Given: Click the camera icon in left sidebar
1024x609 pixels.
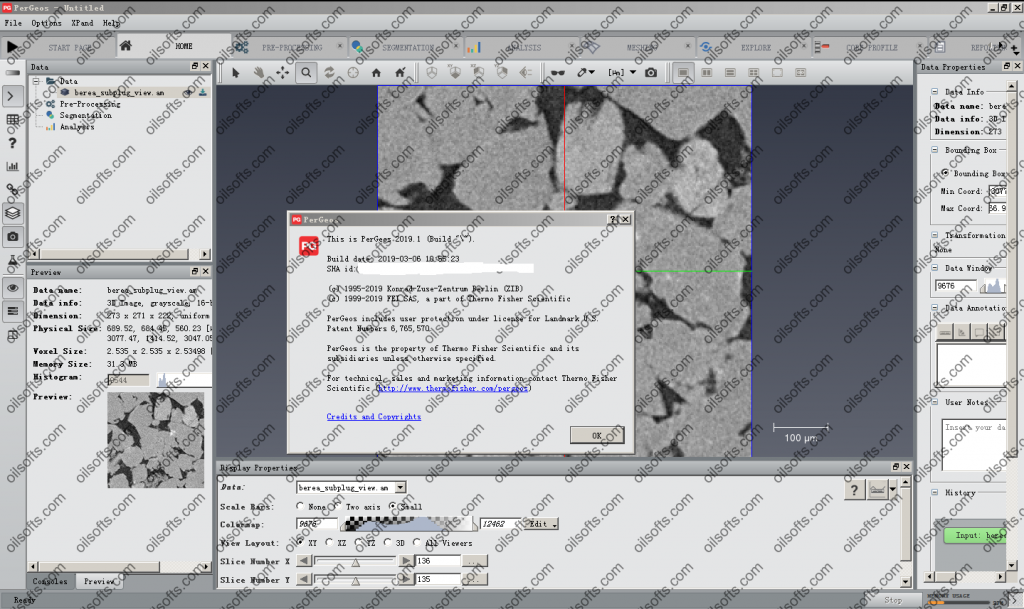Looking at the screenshot, I should coord(12,236).
